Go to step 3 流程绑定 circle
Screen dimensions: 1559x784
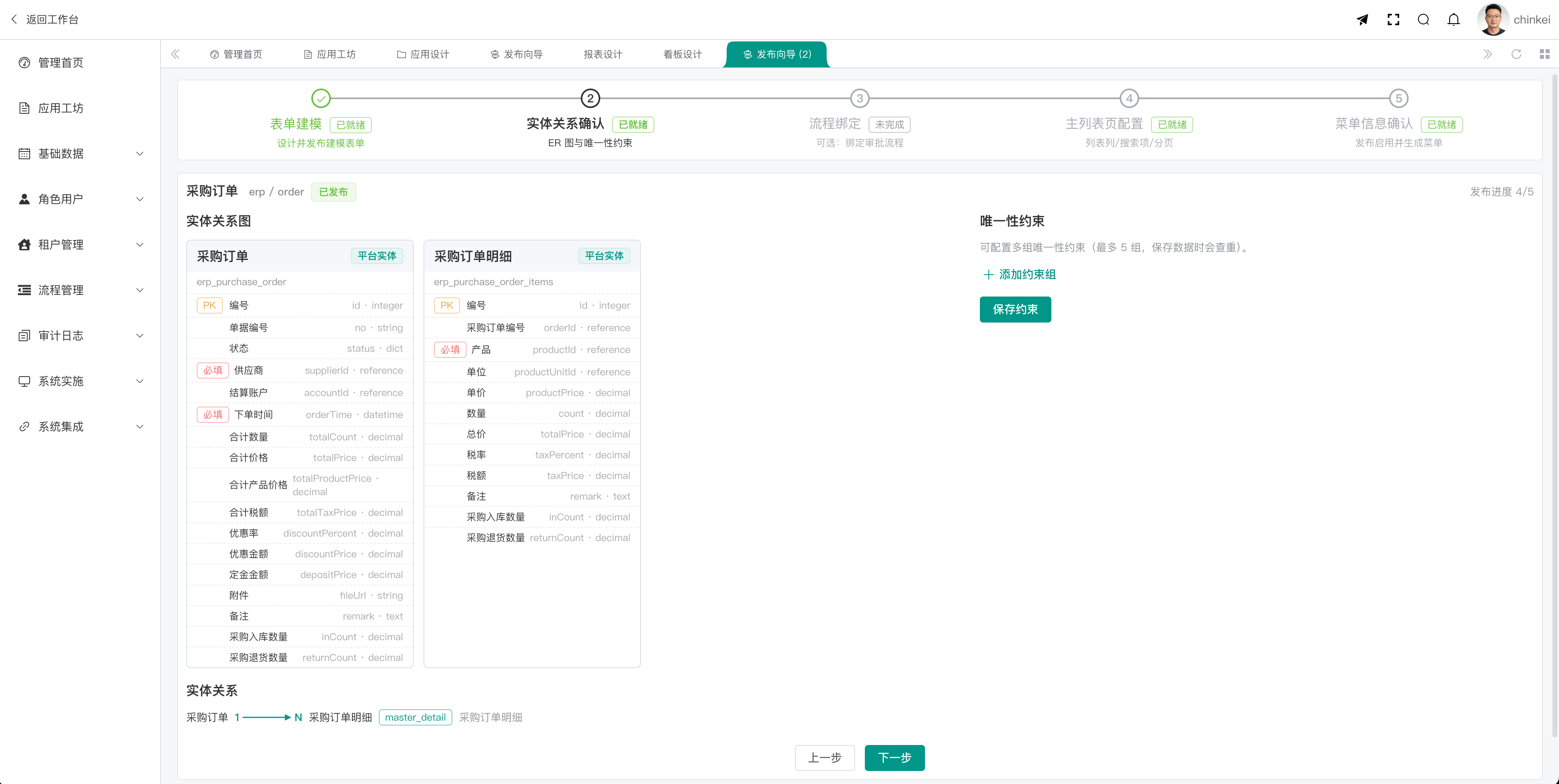860,98
